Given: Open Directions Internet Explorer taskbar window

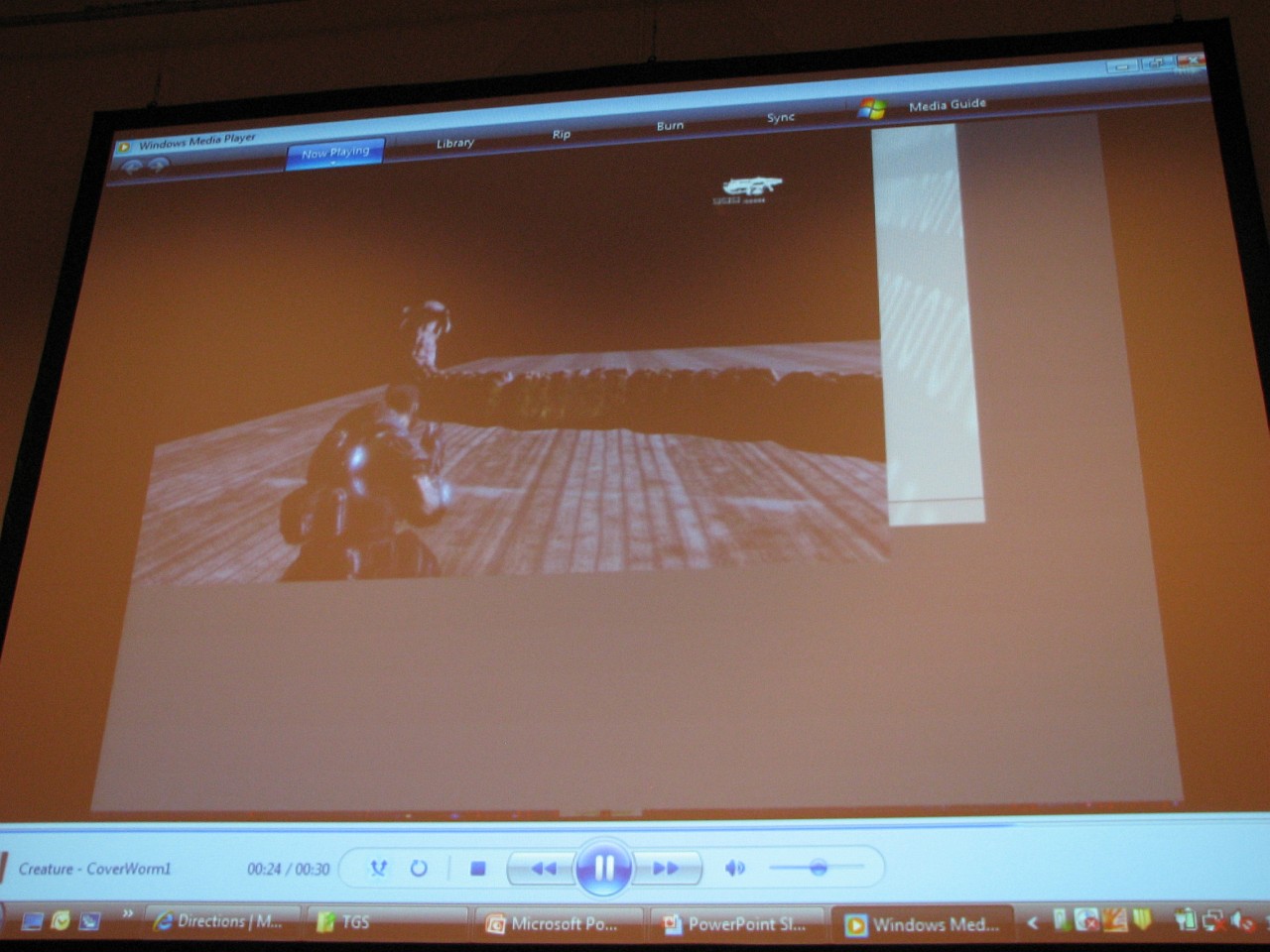Looking at the screenshot, I should click(x=222, y=921).
